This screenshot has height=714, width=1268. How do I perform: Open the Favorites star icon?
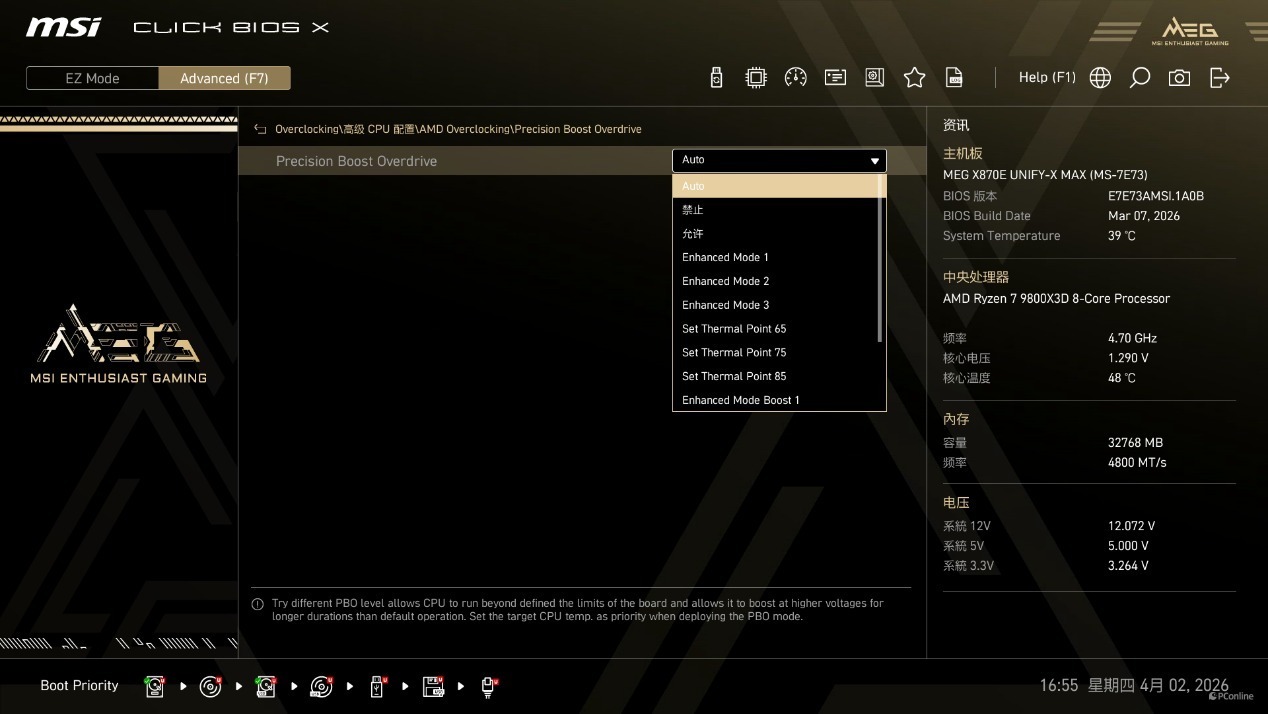tap(914, 78)
